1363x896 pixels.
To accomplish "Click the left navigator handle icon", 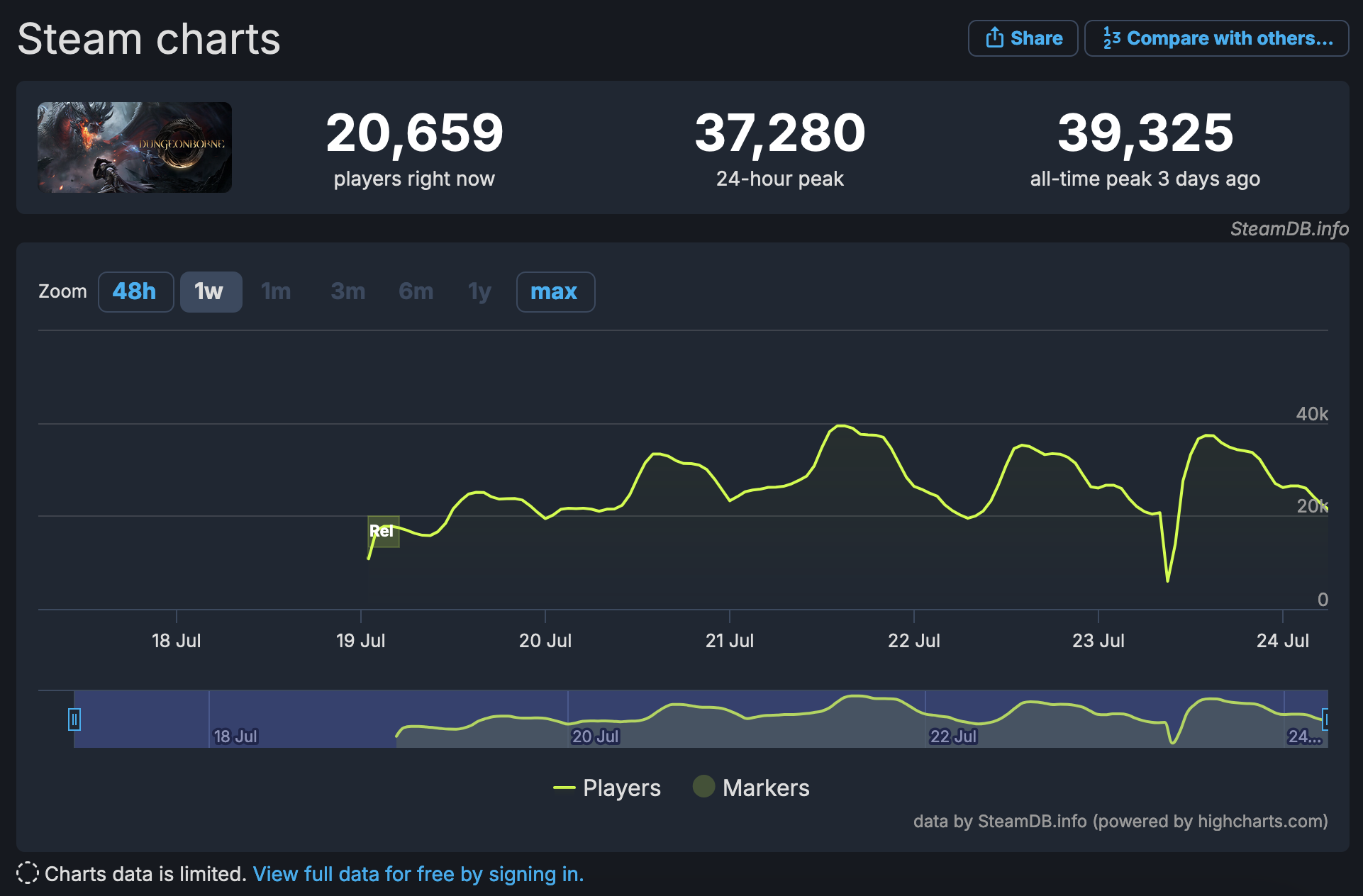I will coord(74,719).
